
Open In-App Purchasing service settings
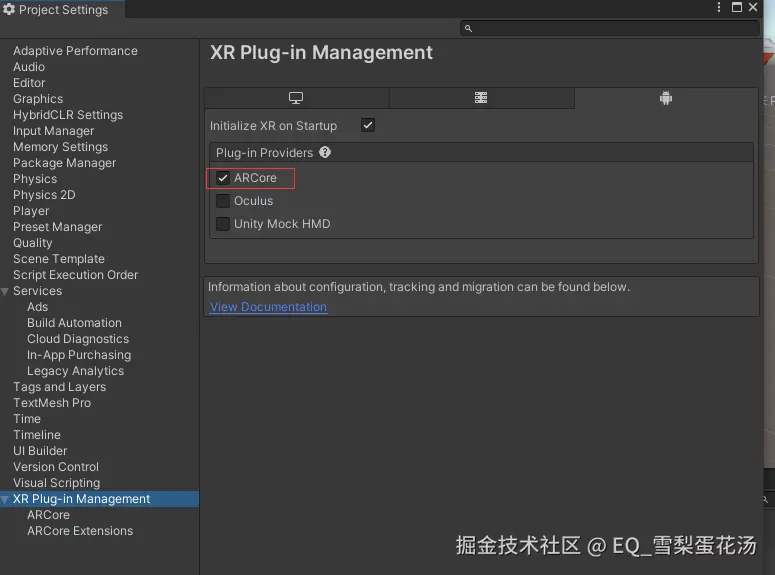coord(79,355)
